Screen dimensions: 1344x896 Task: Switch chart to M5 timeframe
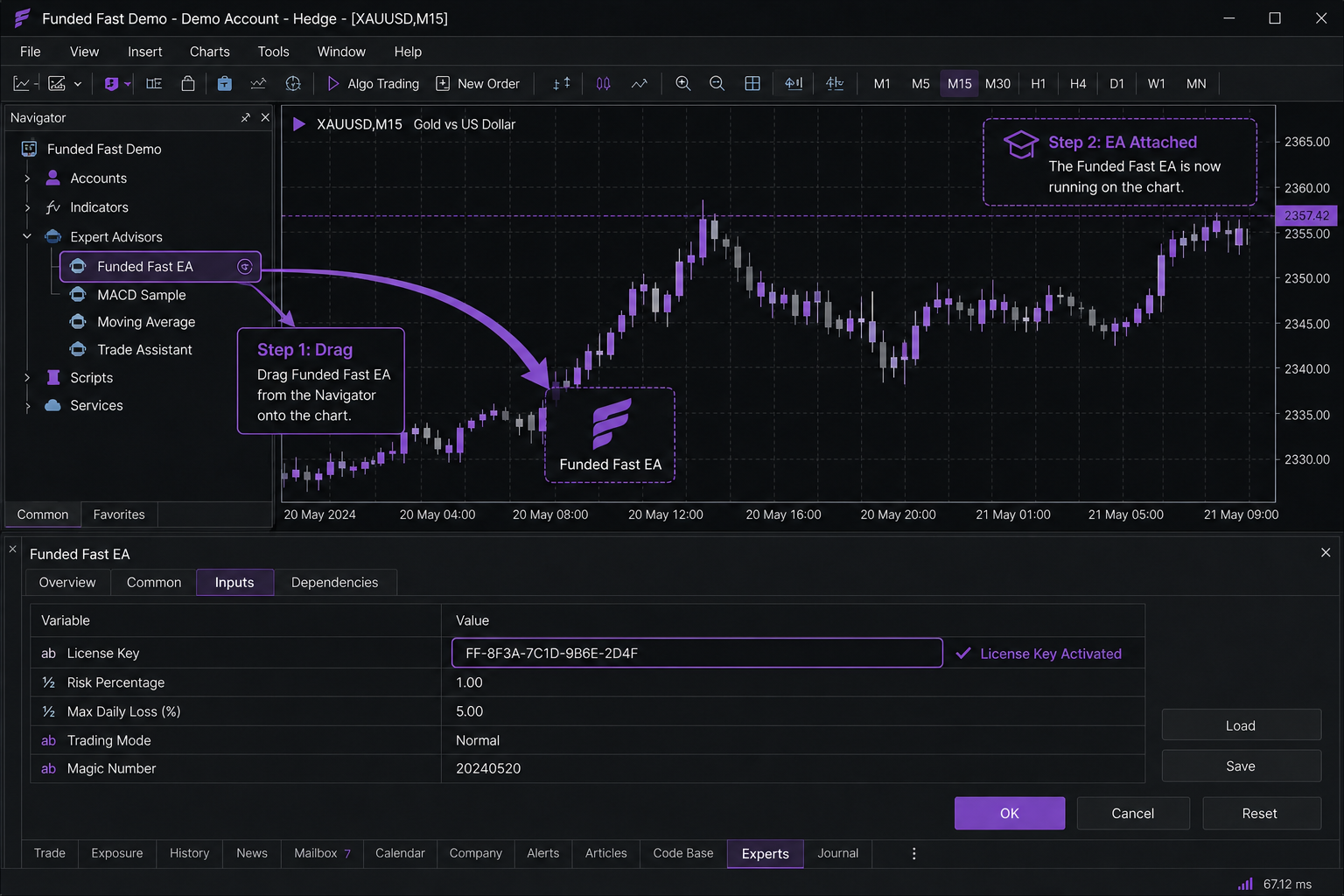coord(920,84)
